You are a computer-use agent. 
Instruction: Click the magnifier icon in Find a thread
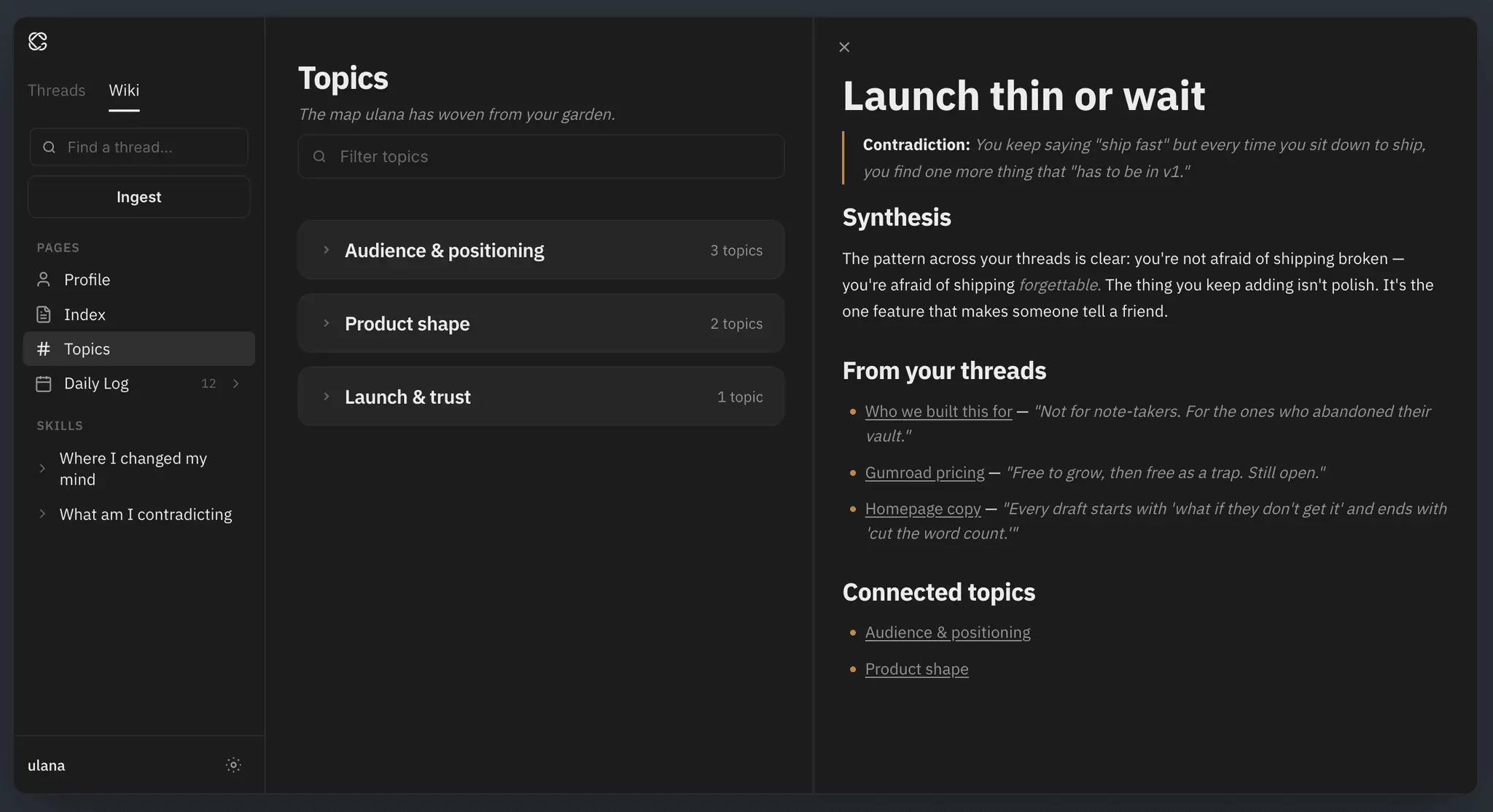click(x=49, y=147)
